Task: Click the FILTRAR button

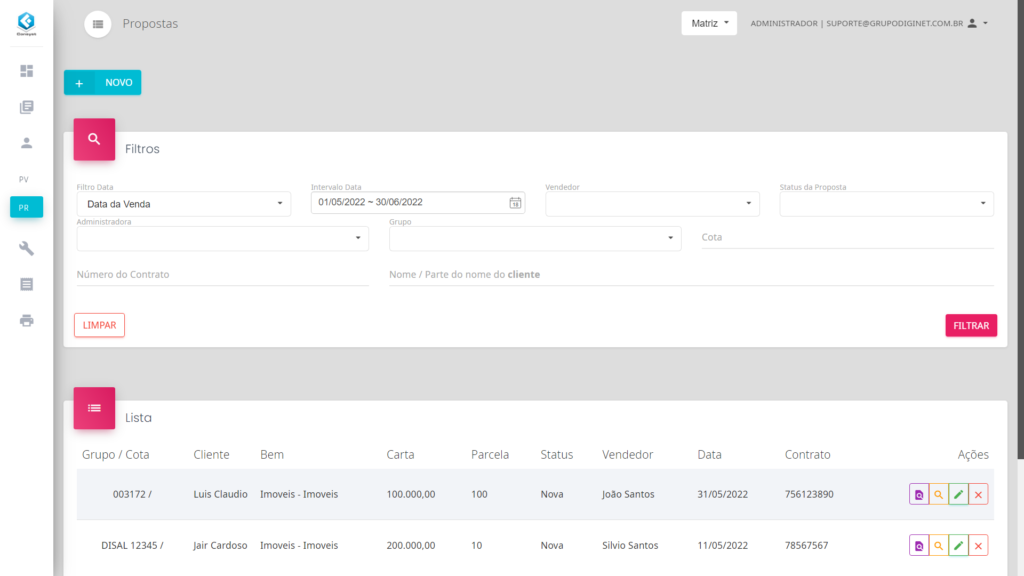Action: (x=970, y=325)
